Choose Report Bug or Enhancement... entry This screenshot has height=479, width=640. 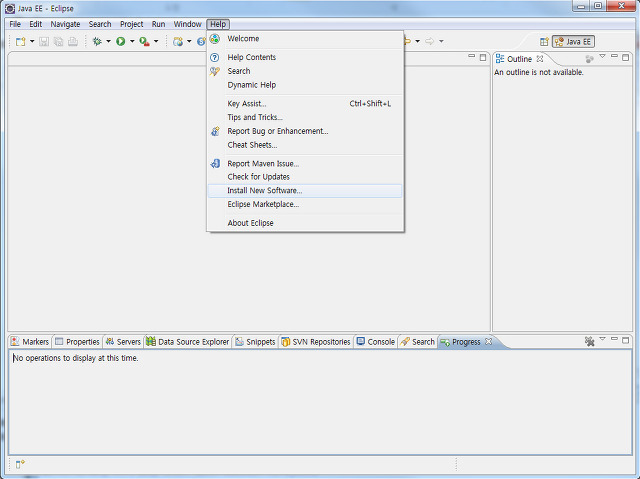pyautogui.click(x=305, y=131)
